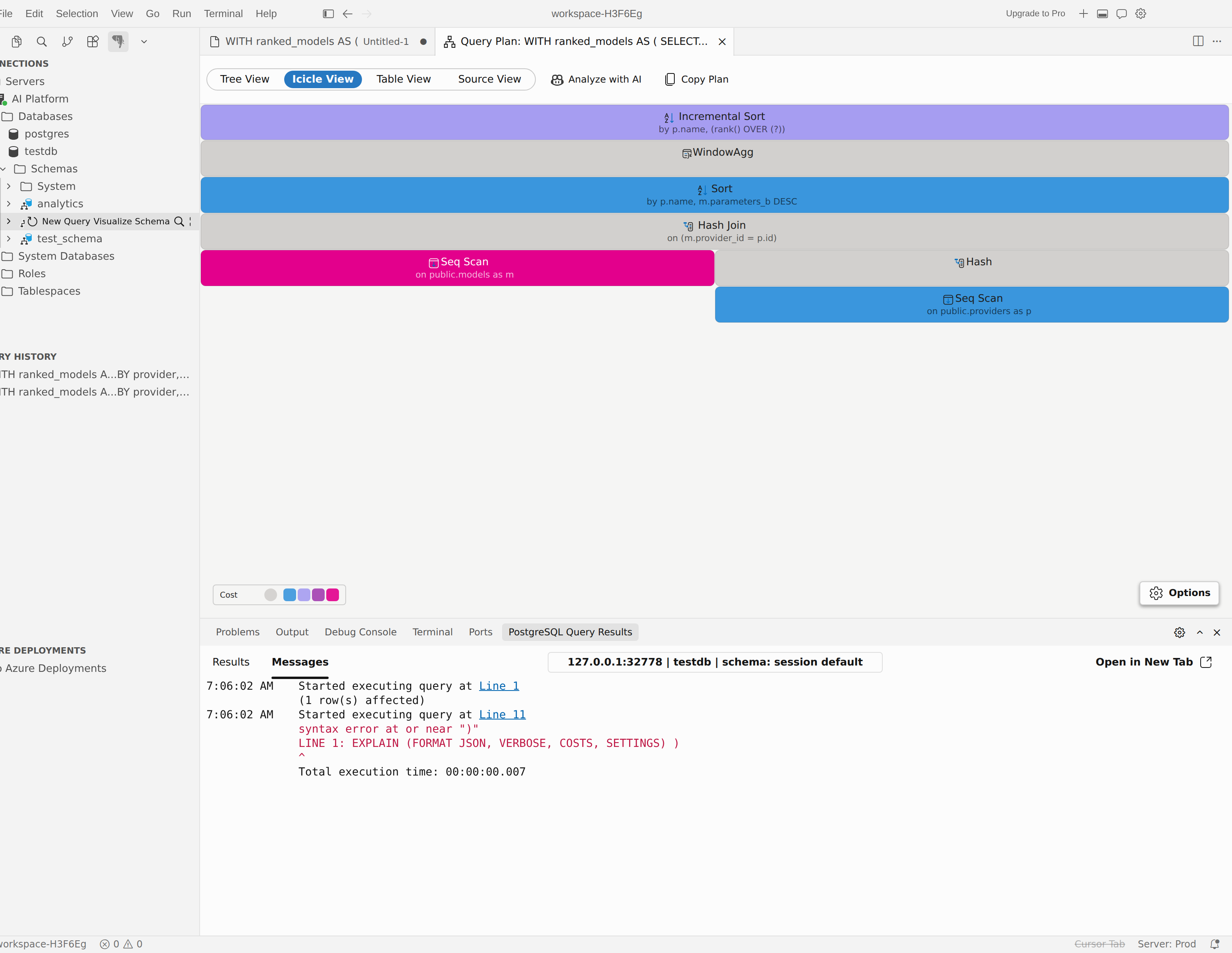Click the Analyze with AI icon

click(x=557, y=79)
